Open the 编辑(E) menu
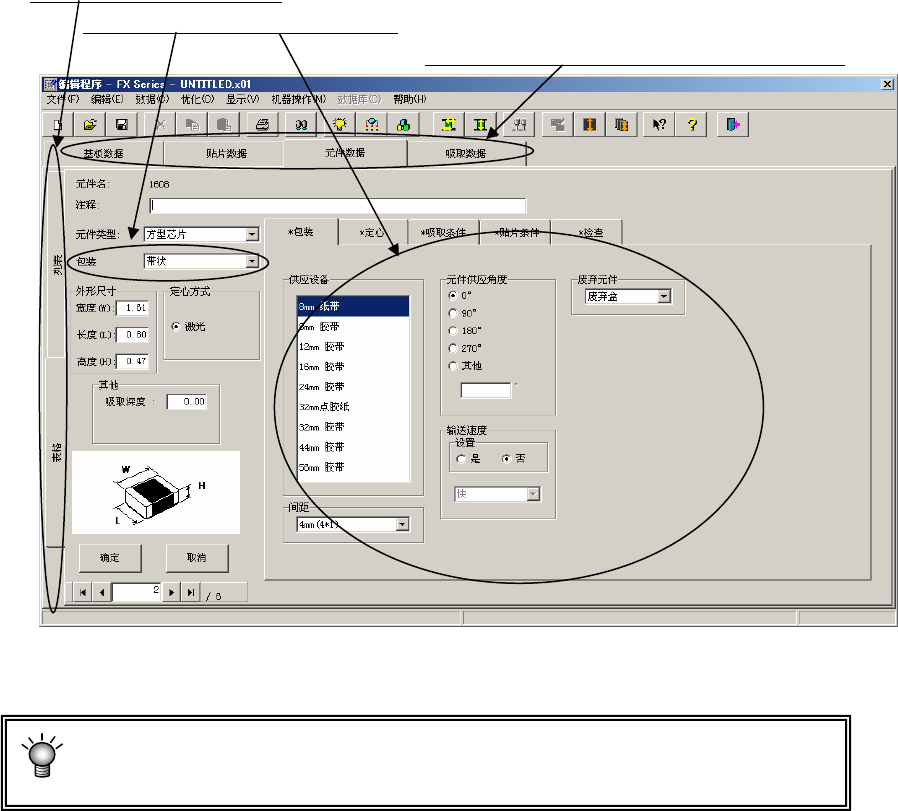898x811 pixels. tap(107, 100)
